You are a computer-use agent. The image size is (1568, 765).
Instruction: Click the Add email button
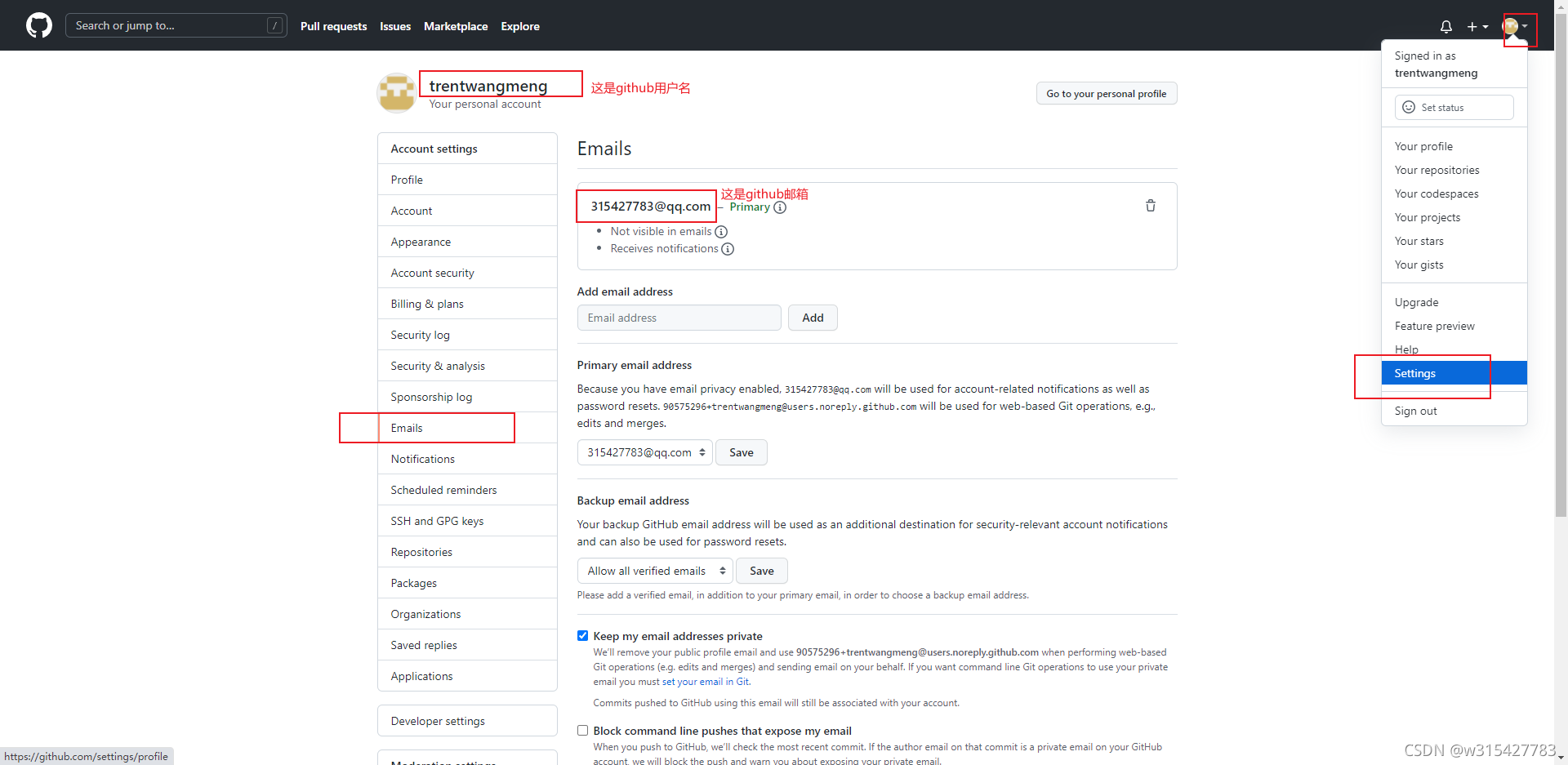[x=813, y=318]
